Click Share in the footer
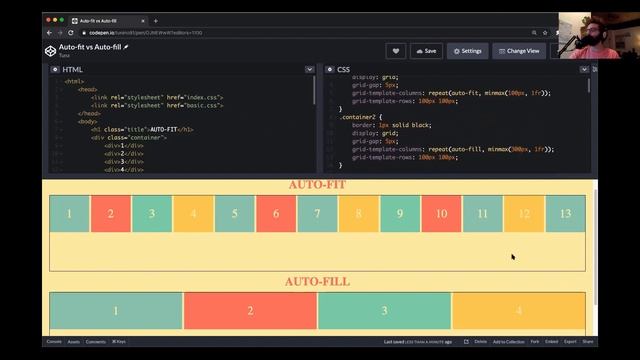The width and height of the screenshot is (640, 360). click(588, 342)
